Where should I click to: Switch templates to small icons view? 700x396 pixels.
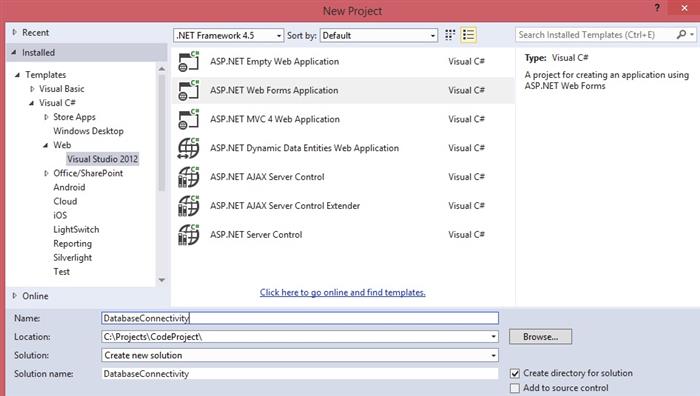click(450, 35)
